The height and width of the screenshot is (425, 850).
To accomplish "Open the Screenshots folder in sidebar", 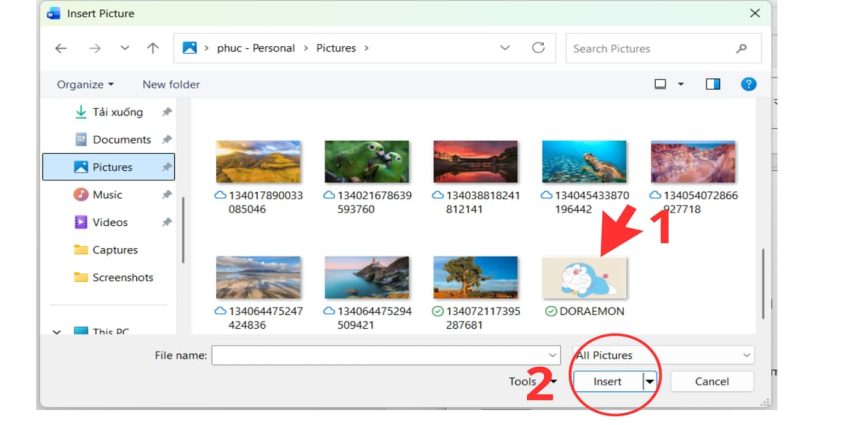I will coord(122,277).
